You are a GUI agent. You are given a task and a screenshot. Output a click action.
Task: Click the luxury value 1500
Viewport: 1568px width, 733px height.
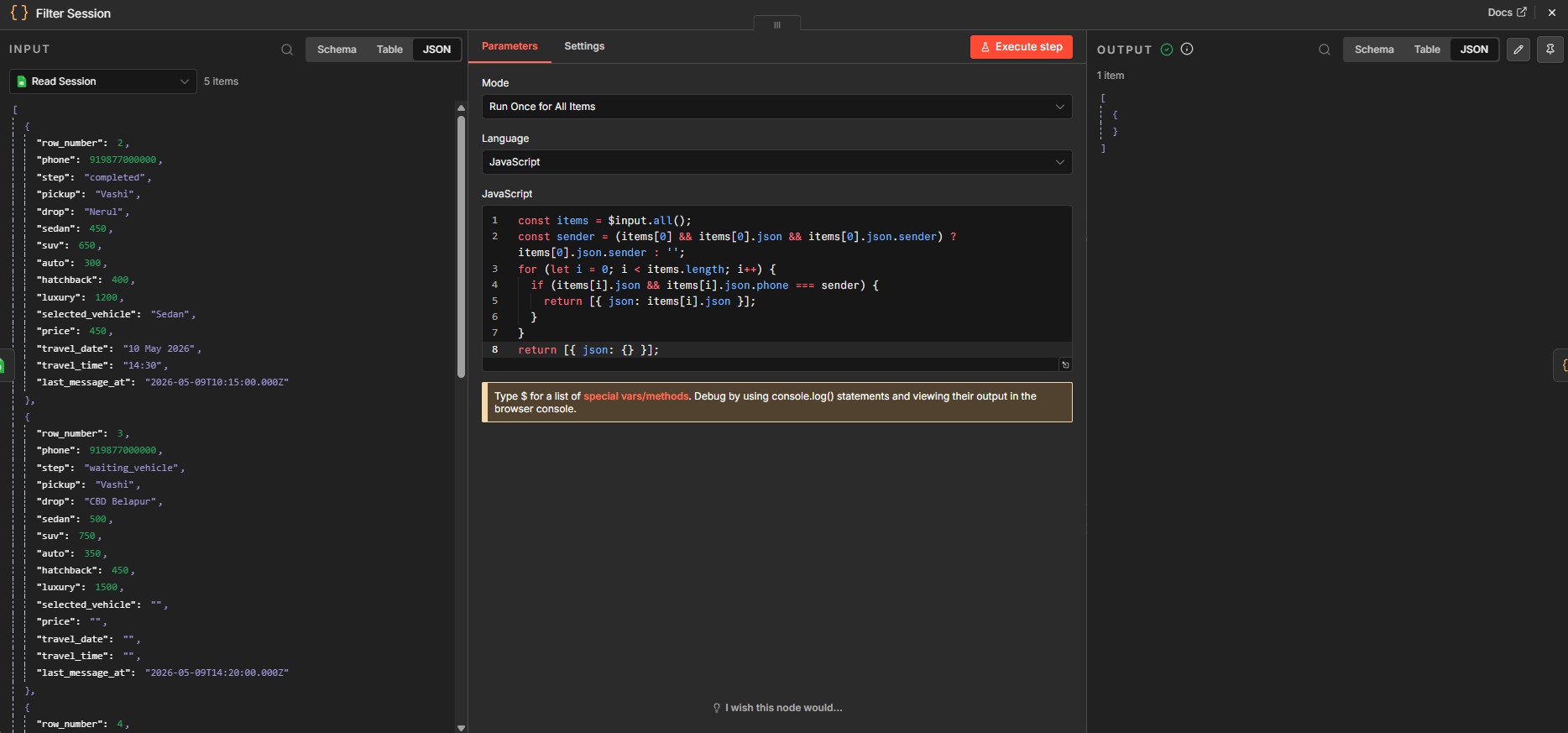click(x=107, y=587)
